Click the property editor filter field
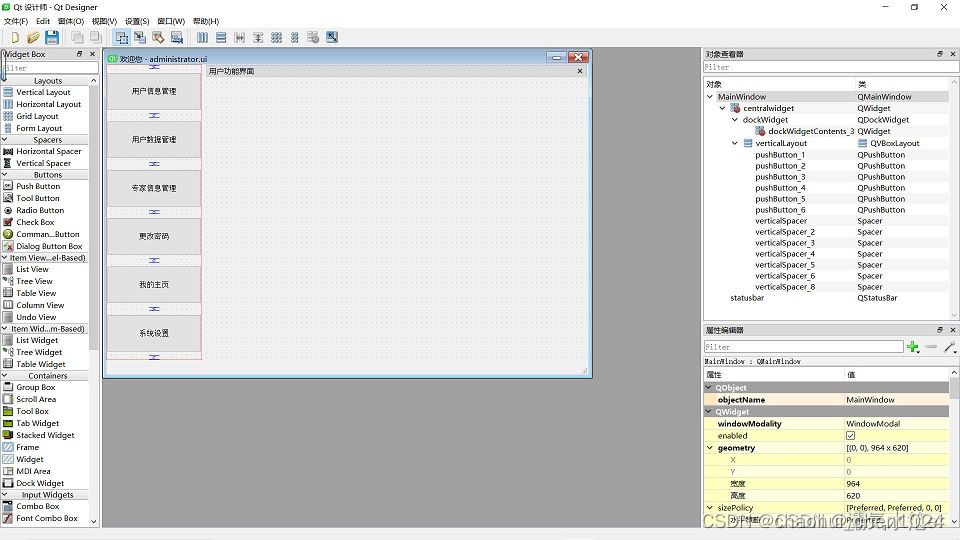 tap(803, 347)
